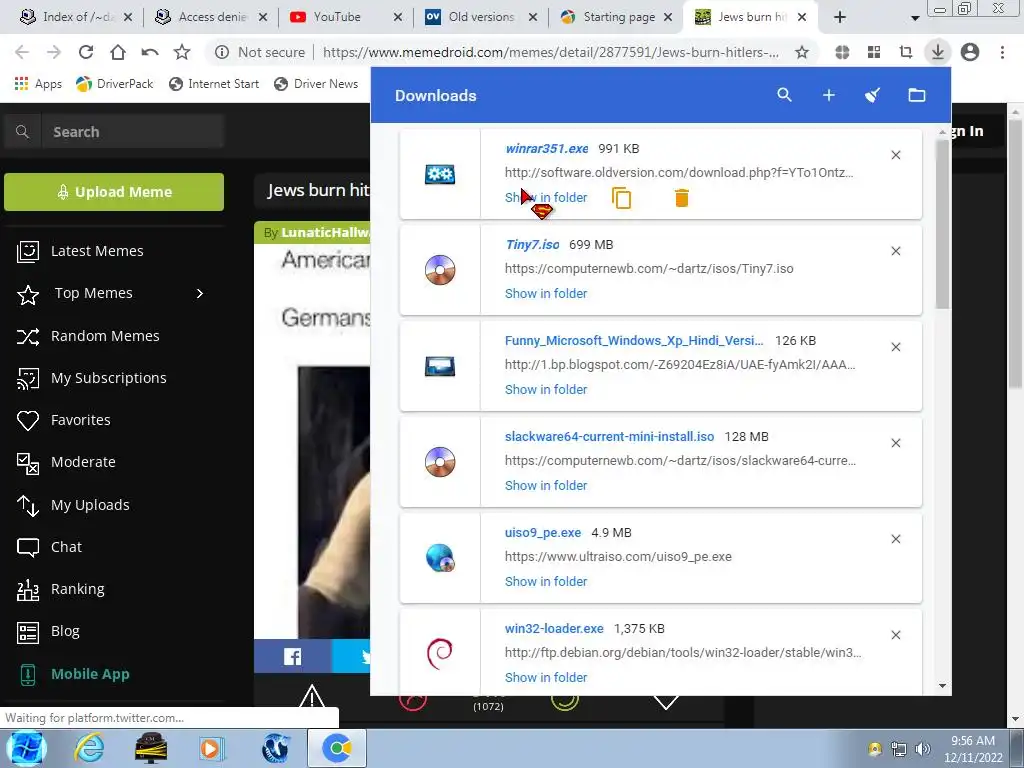
Task: Open tab list dropdown arrow
Action: tap(915, 18)
